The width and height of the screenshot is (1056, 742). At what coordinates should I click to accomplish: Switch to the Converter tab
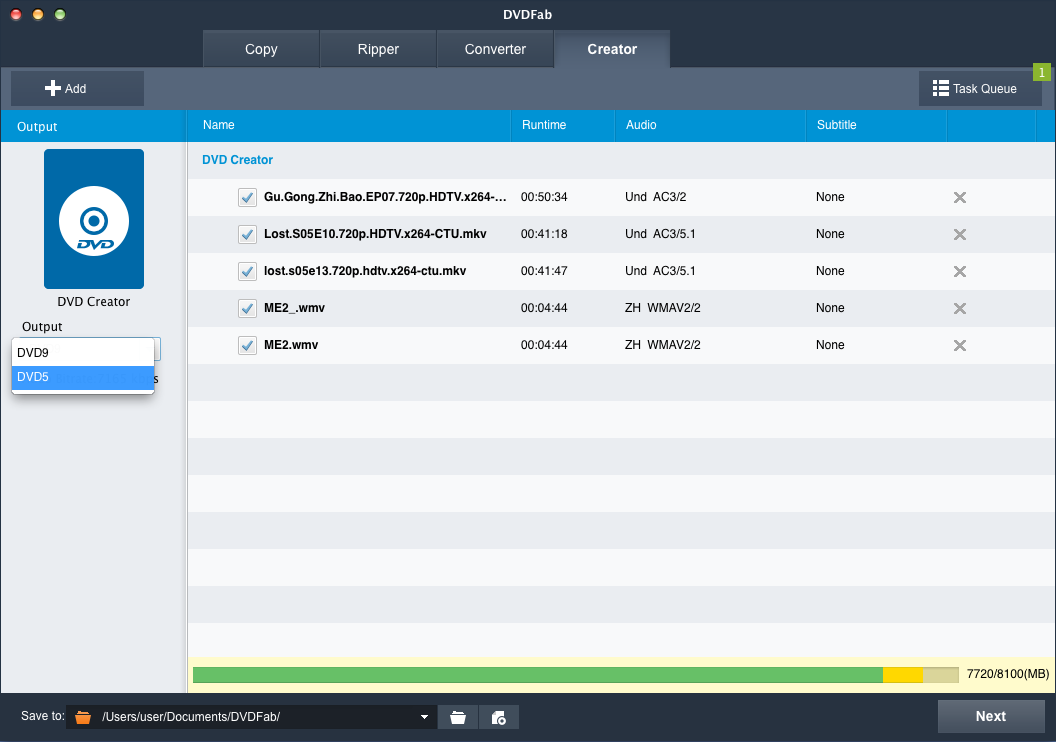(495, 49)
